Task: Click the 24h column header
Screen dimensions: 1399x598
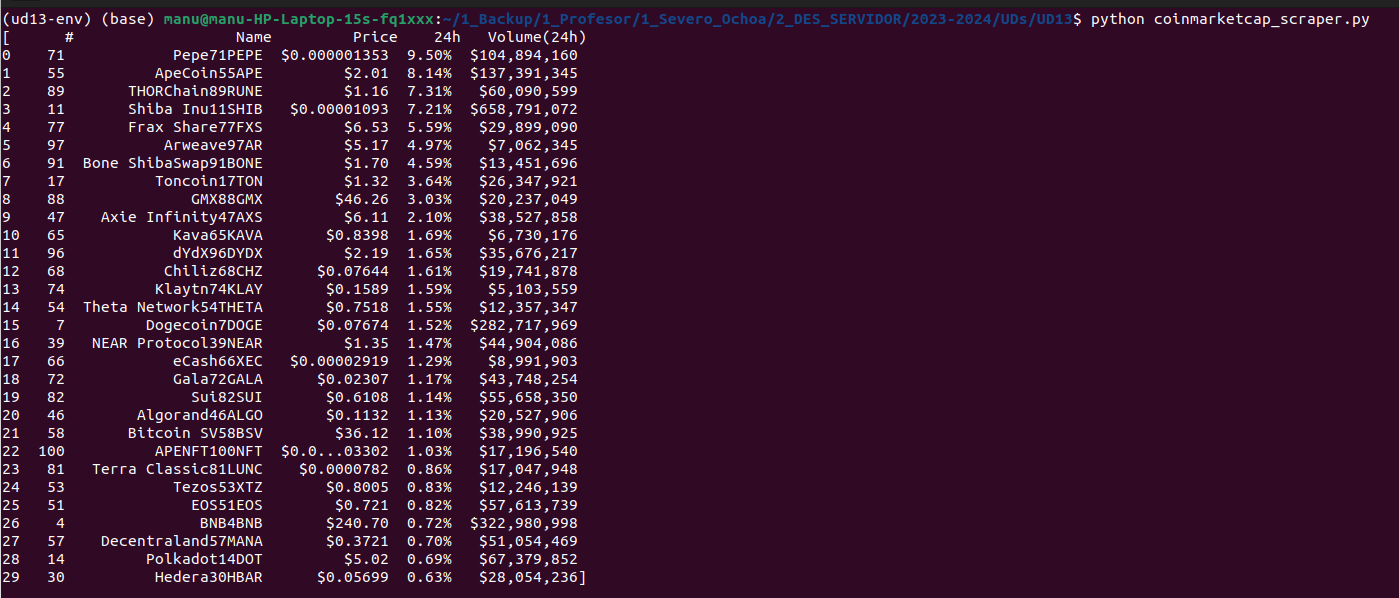Action: pos(447,37)
